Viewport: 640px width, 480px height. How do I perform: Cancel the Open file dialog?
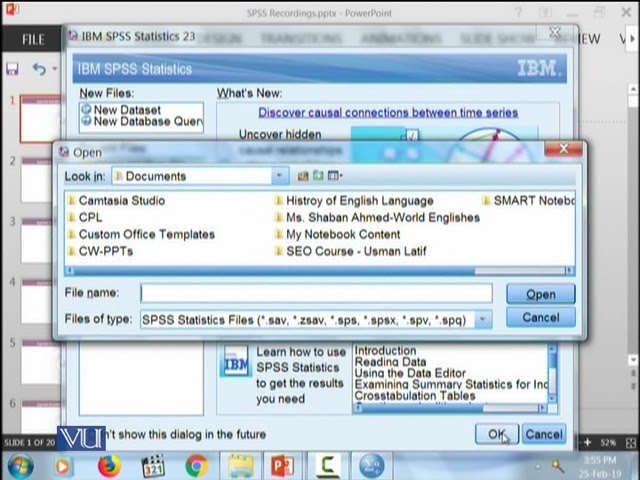pos(541,317)
